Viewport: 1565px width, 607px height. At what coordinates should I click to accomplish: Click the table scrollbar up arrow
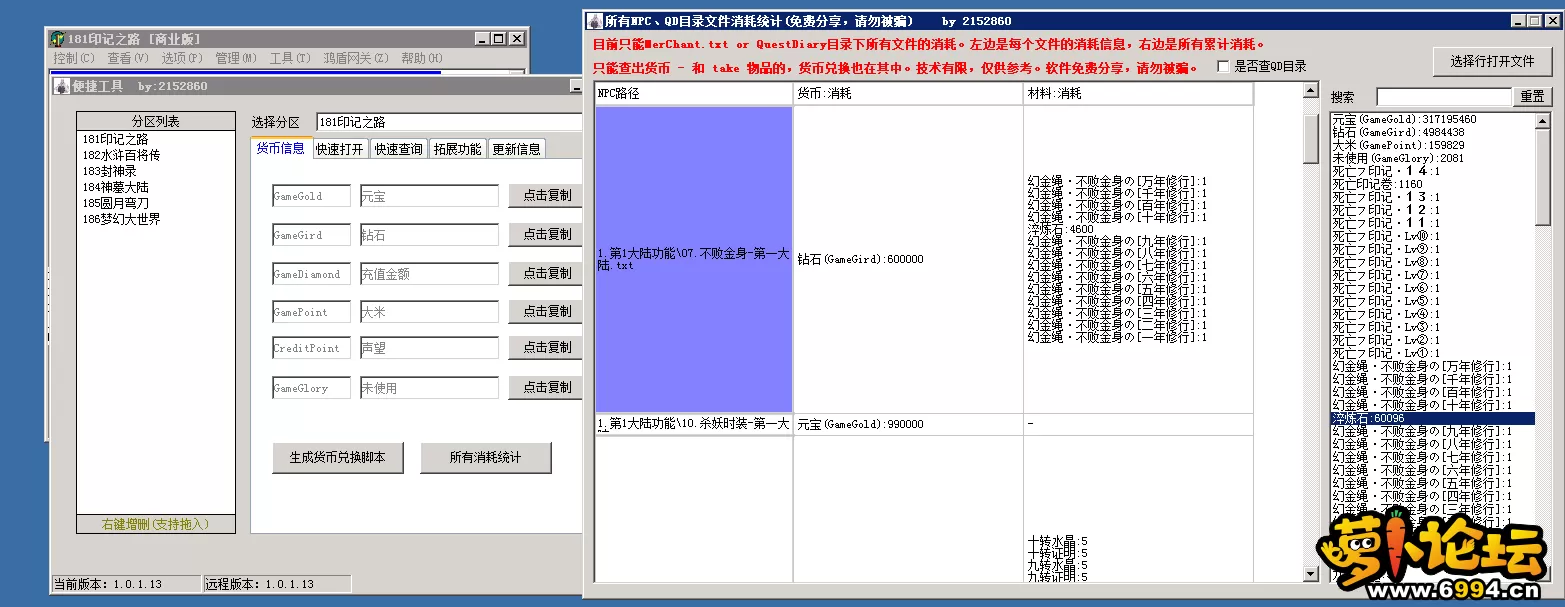1311,91
